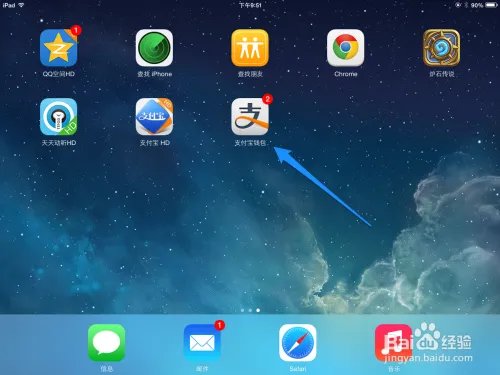
Task: Tap the 'Chrome' app label
Action: tap(346, 74)
